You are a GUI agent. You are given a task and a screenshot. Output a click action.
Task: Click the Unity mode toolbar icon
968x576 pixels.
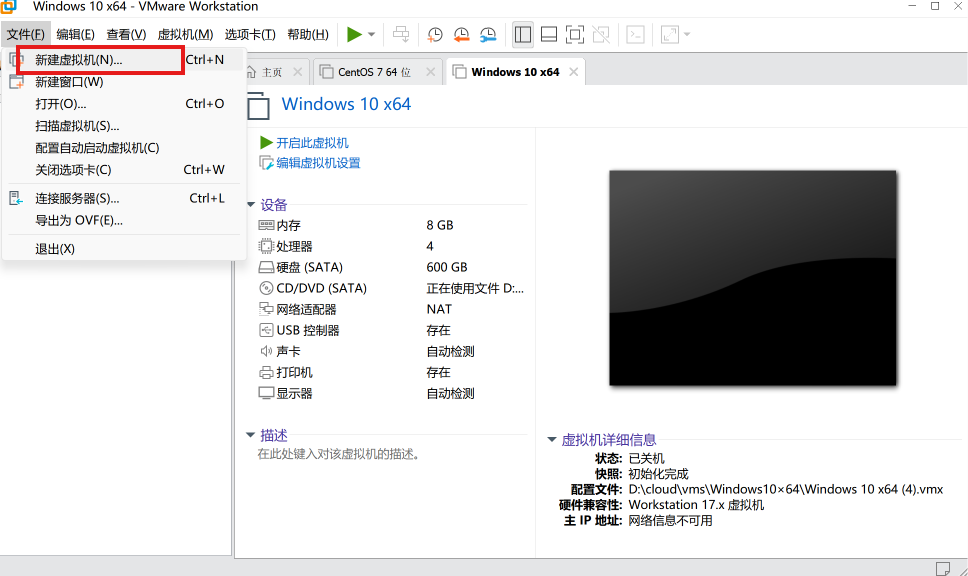click(x=601, y=35)
